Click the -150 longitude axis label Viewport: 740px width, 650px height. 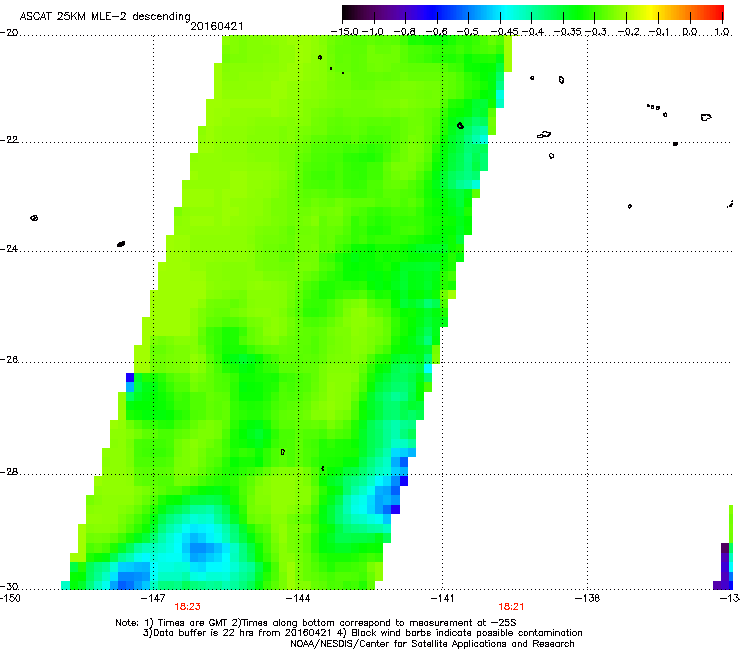[10, 598]
